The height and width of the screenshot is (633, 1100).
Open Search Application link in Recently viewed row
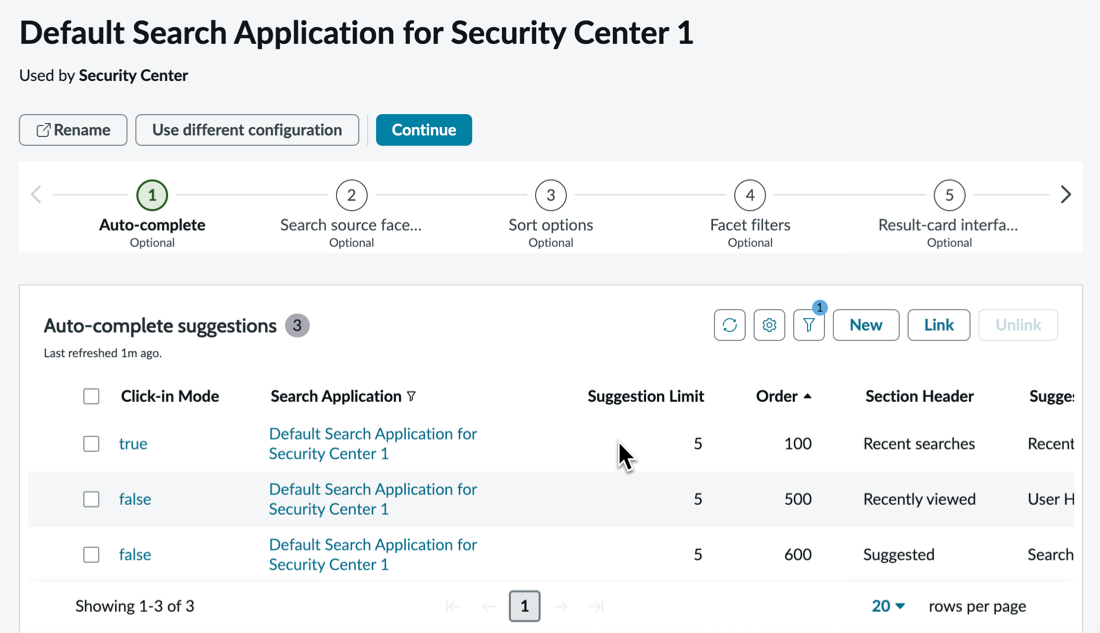pyautogui.click(x=373, y=499)
